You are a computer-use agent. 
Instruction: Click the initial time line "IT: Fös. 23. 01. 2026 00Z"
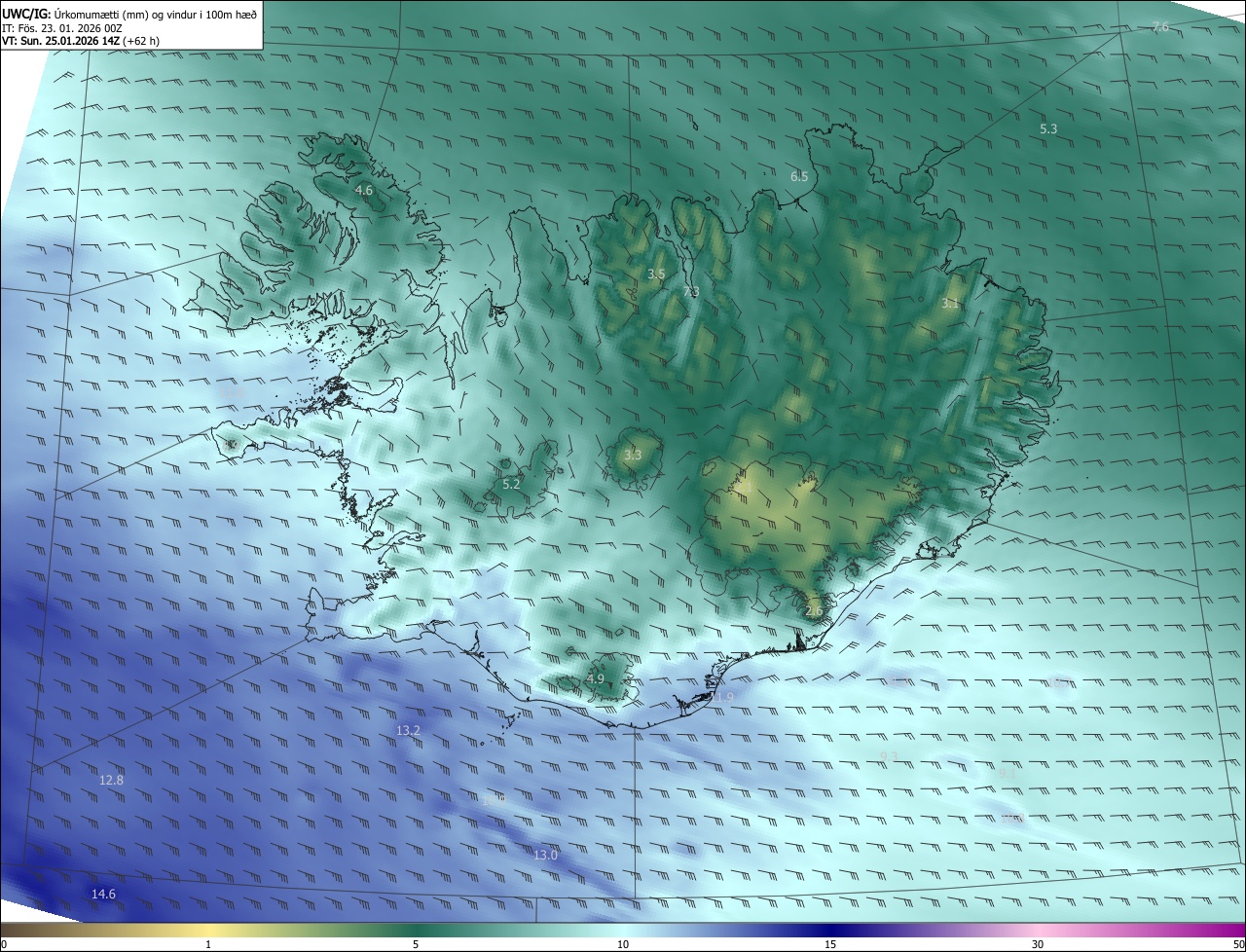(x=62, y=28)
